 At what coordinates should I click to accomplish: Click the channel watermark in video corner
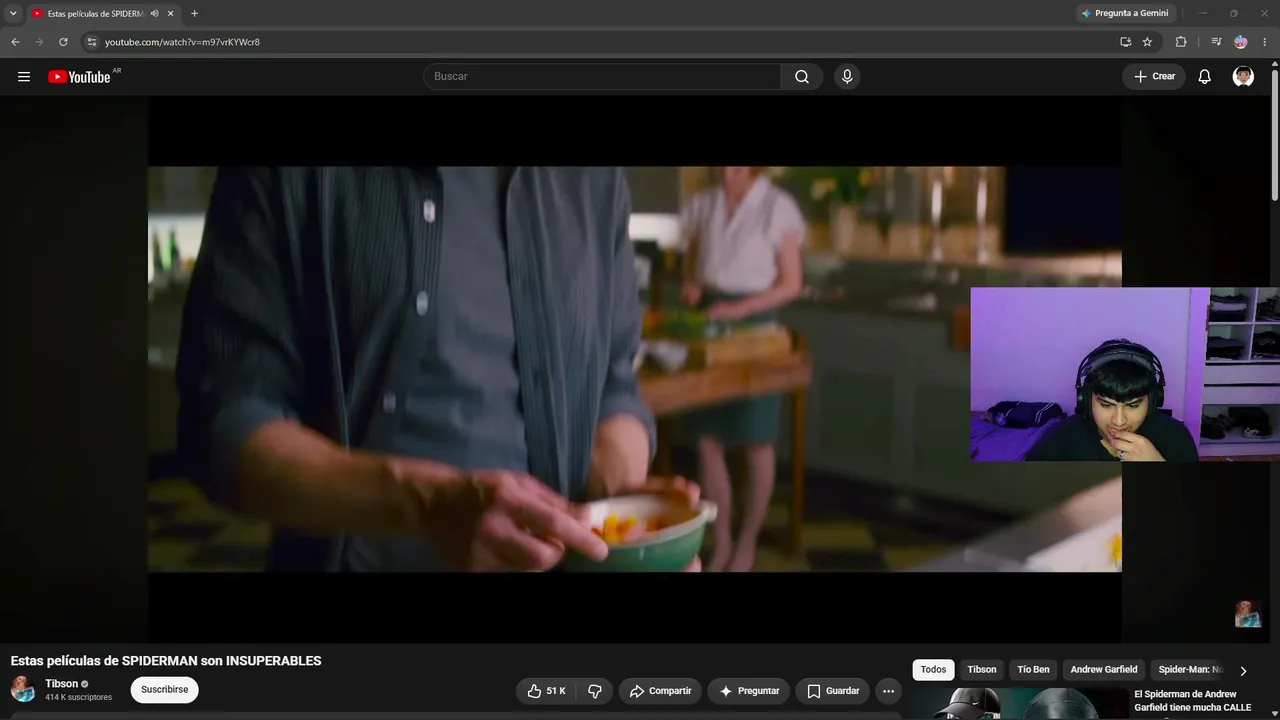point(1248,614)
